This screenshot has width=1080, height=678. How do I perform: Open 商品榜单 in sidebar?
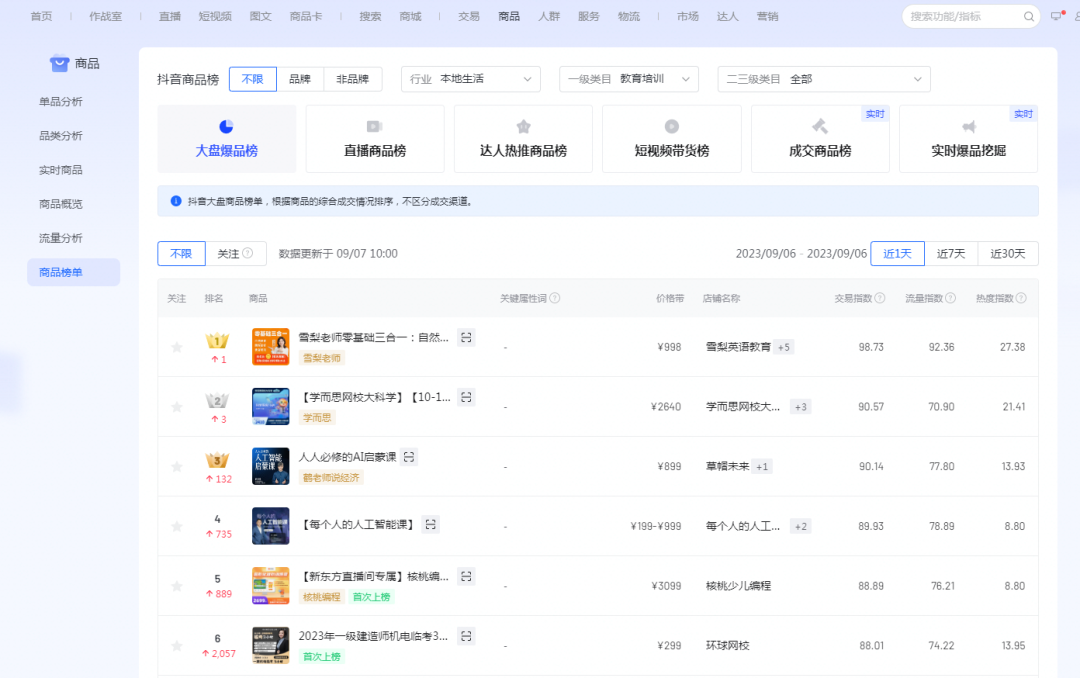pyautogui.click(x=74, y=272)
